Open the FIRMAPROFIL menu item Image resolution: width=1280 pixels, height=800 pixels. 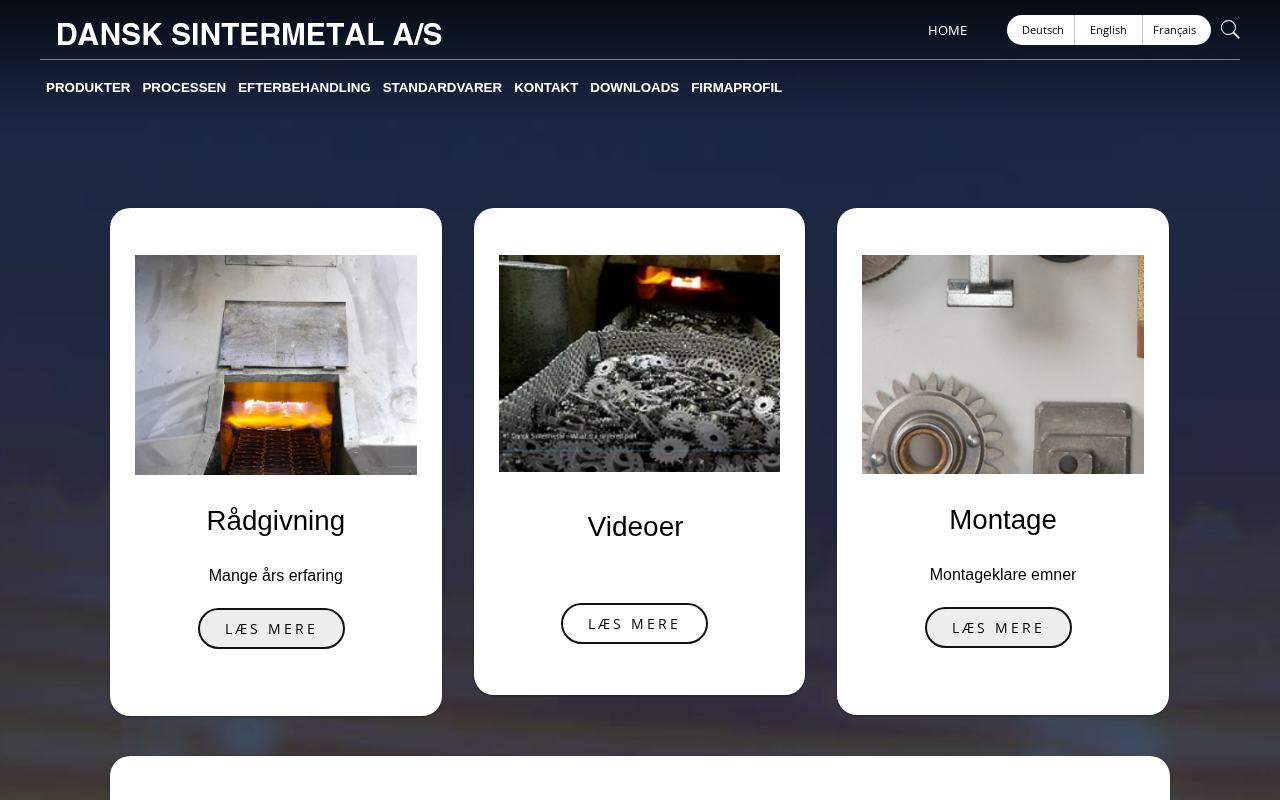(736, 88)
